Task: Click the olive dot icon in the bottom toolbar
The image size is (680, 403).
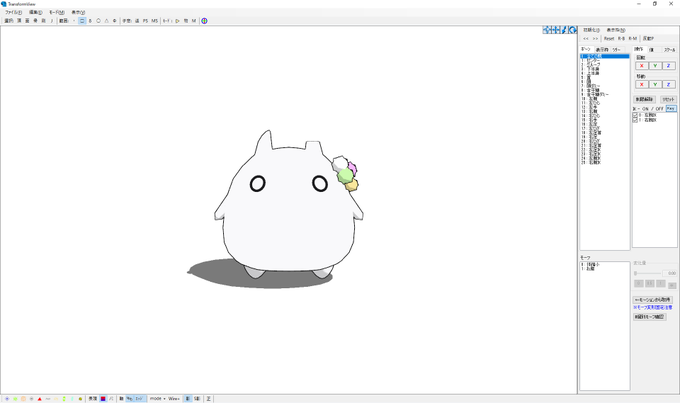Action: click(x=80, y=399)
